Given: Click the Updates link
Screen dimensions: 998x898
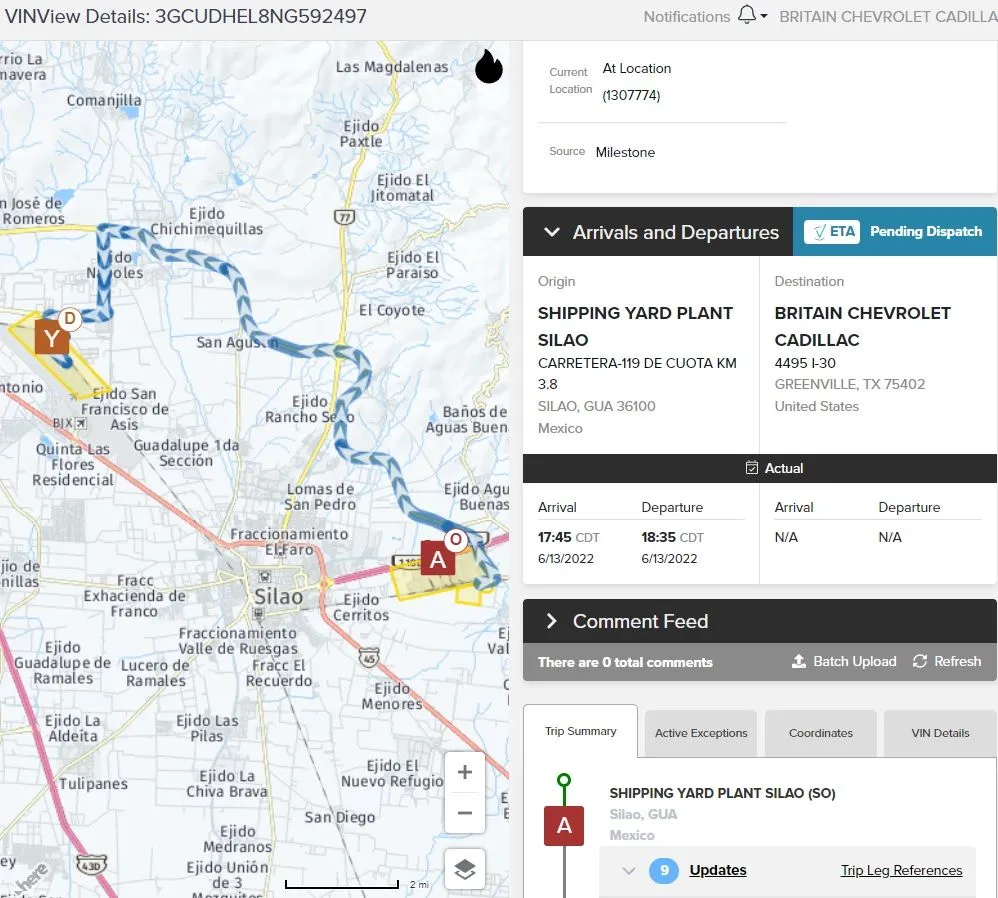Looking at the screenshot, I should click(x=717, y=870).
